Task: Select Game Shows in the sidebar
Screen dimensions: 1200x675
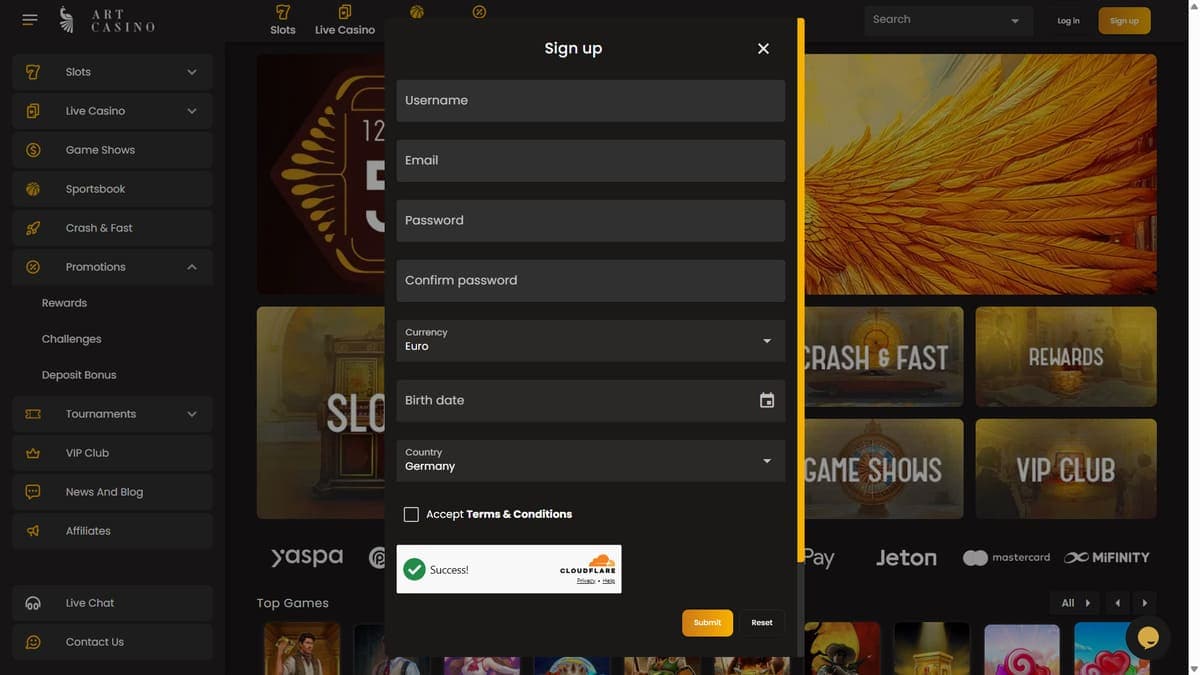Action: tap(112, 150)
